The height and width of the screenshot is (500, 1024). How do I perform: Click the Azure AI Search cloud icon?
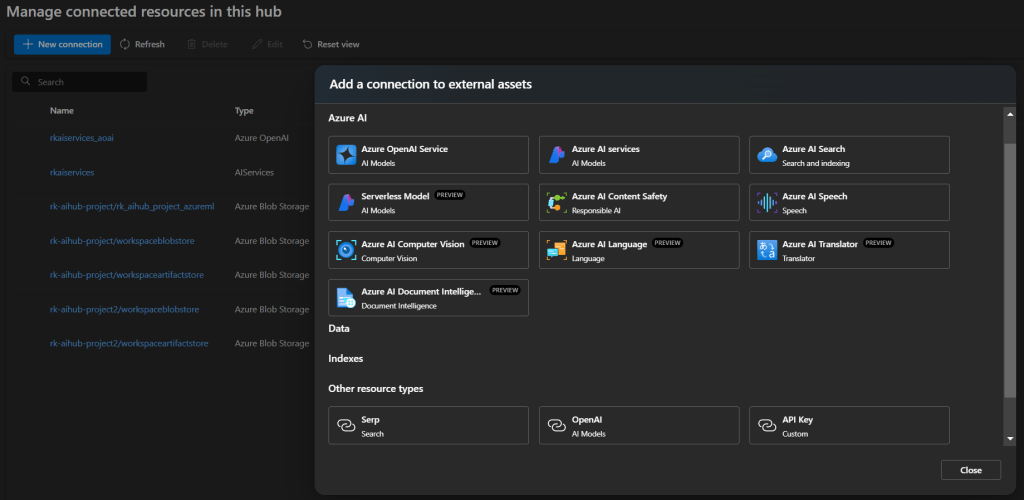click(x=767, y=155)
